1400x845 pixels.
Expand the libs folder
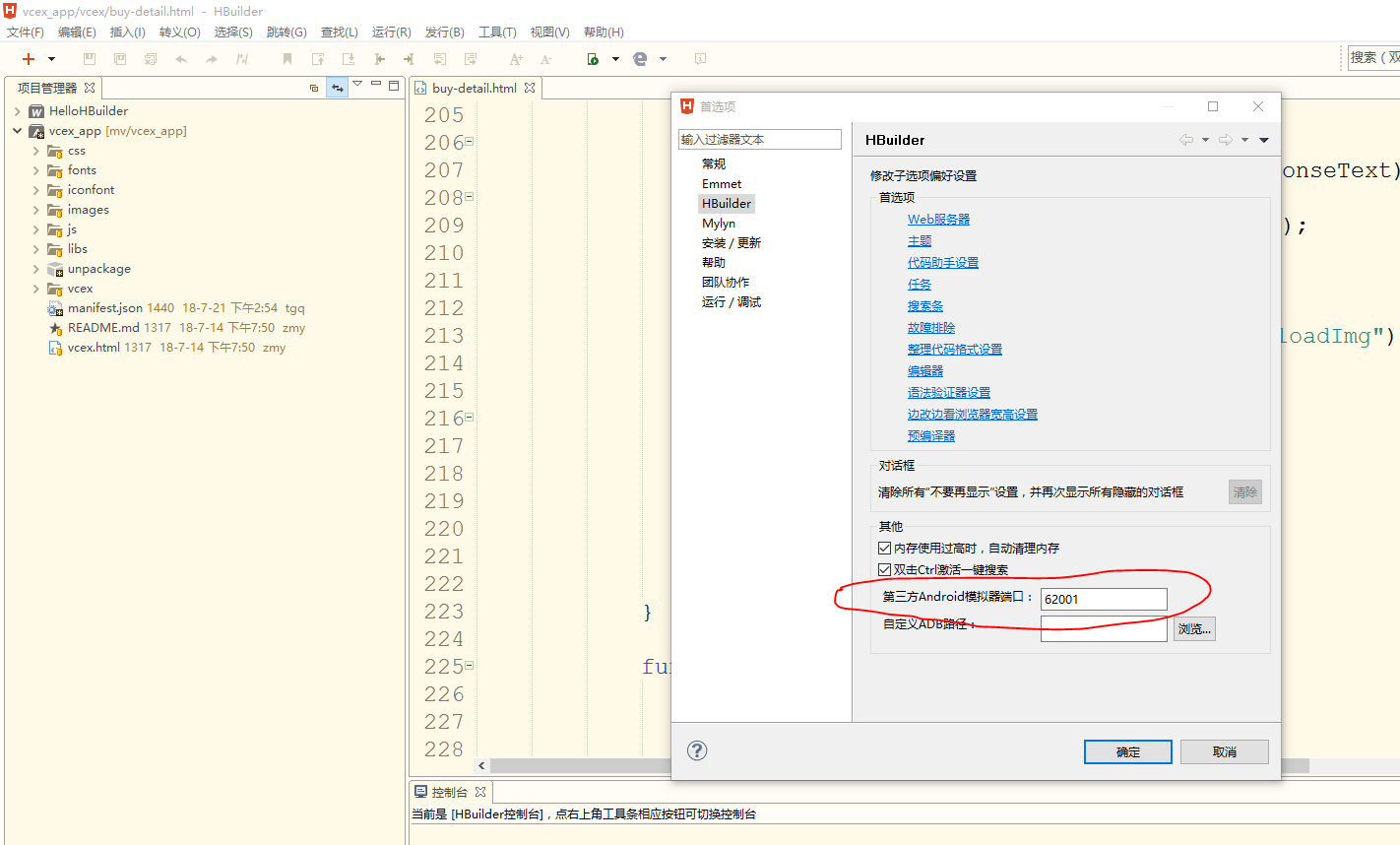pos(36,249)
